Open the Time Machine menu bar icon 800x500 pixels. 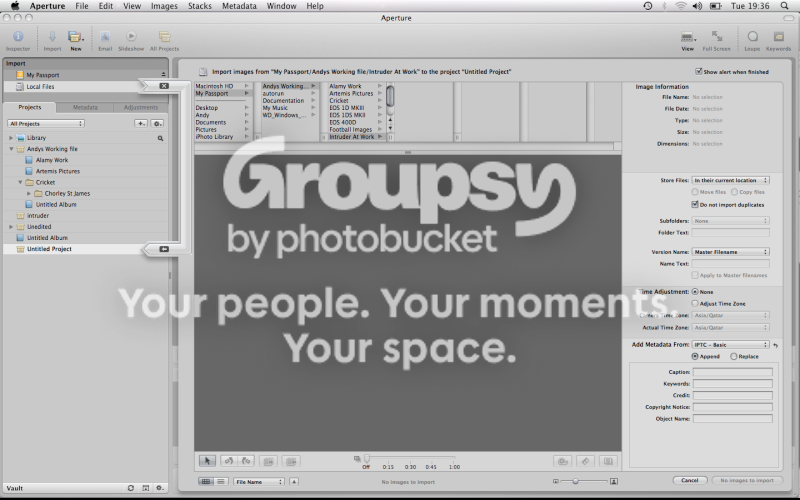click(647, 6)
